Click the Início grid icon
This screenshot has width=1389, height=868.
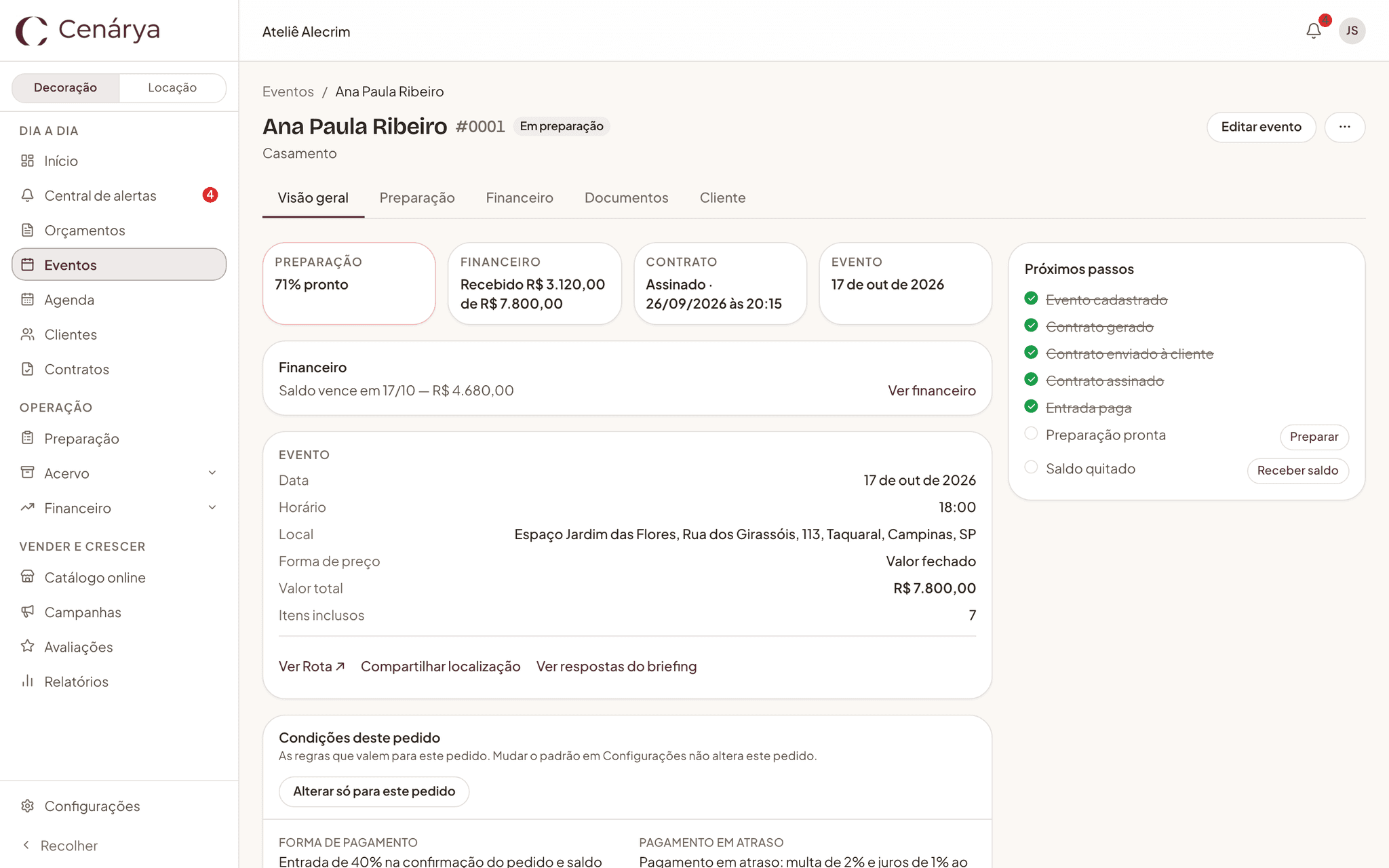coord(27,161)
